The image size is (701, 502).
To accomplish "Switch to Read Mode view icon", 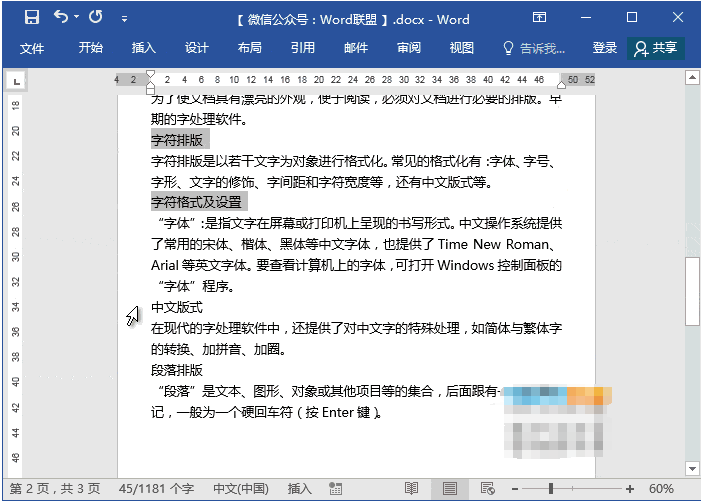I will pyautogui.click(x=411, y=488).
